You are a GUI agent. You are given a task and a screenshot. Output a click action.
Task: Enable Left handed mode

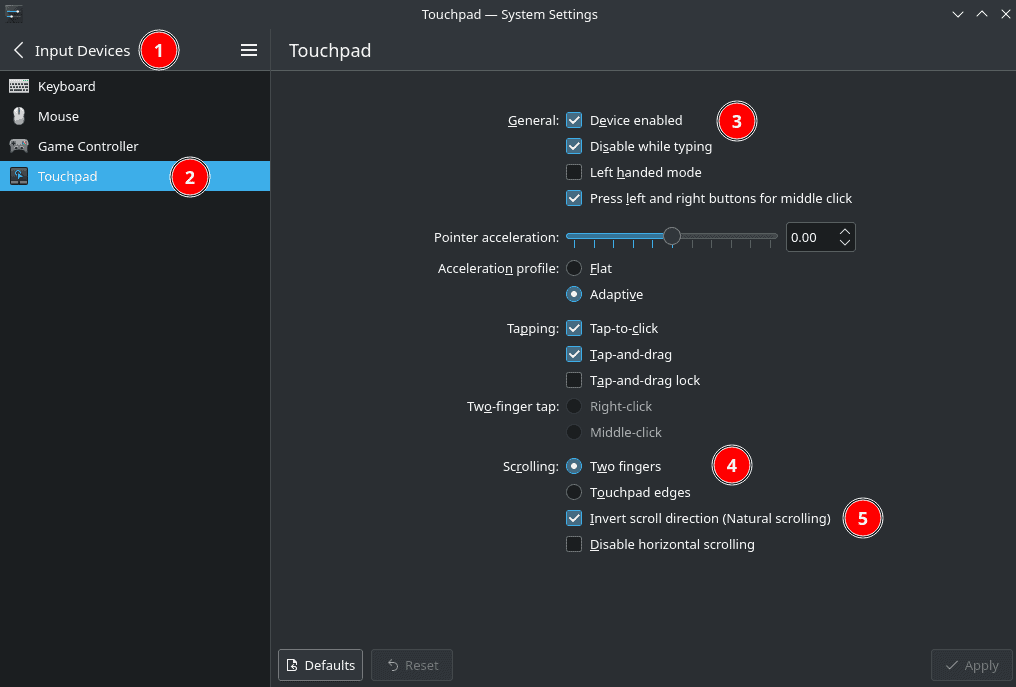point(574,172)
